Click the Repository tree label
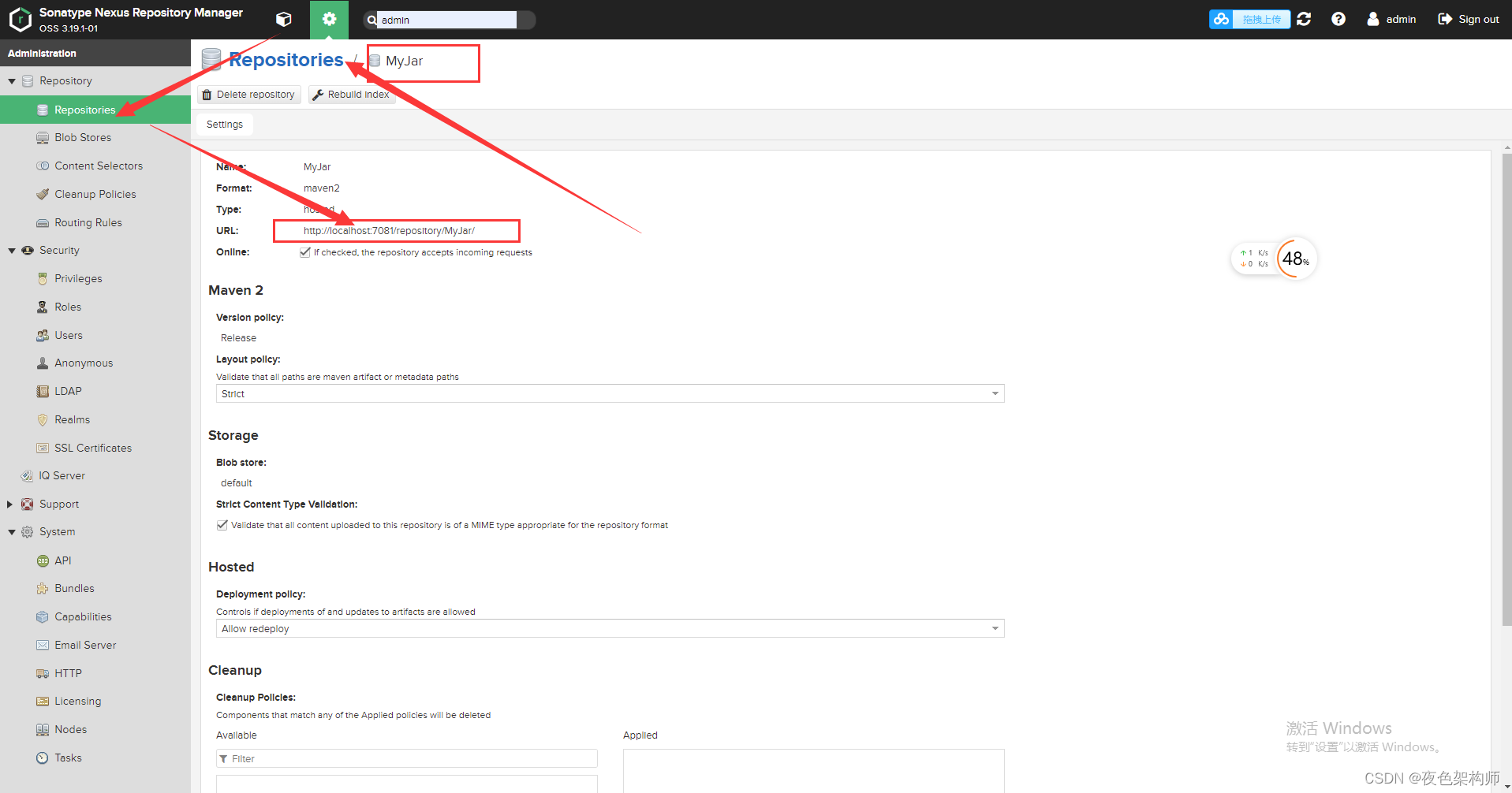The height and width of the screenshot is (793, 1512). [x=65, y=81]
